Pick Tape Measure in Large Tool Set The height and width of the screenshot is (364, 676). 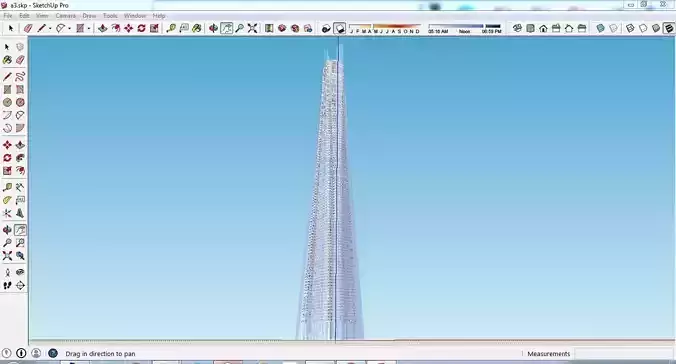7,188
